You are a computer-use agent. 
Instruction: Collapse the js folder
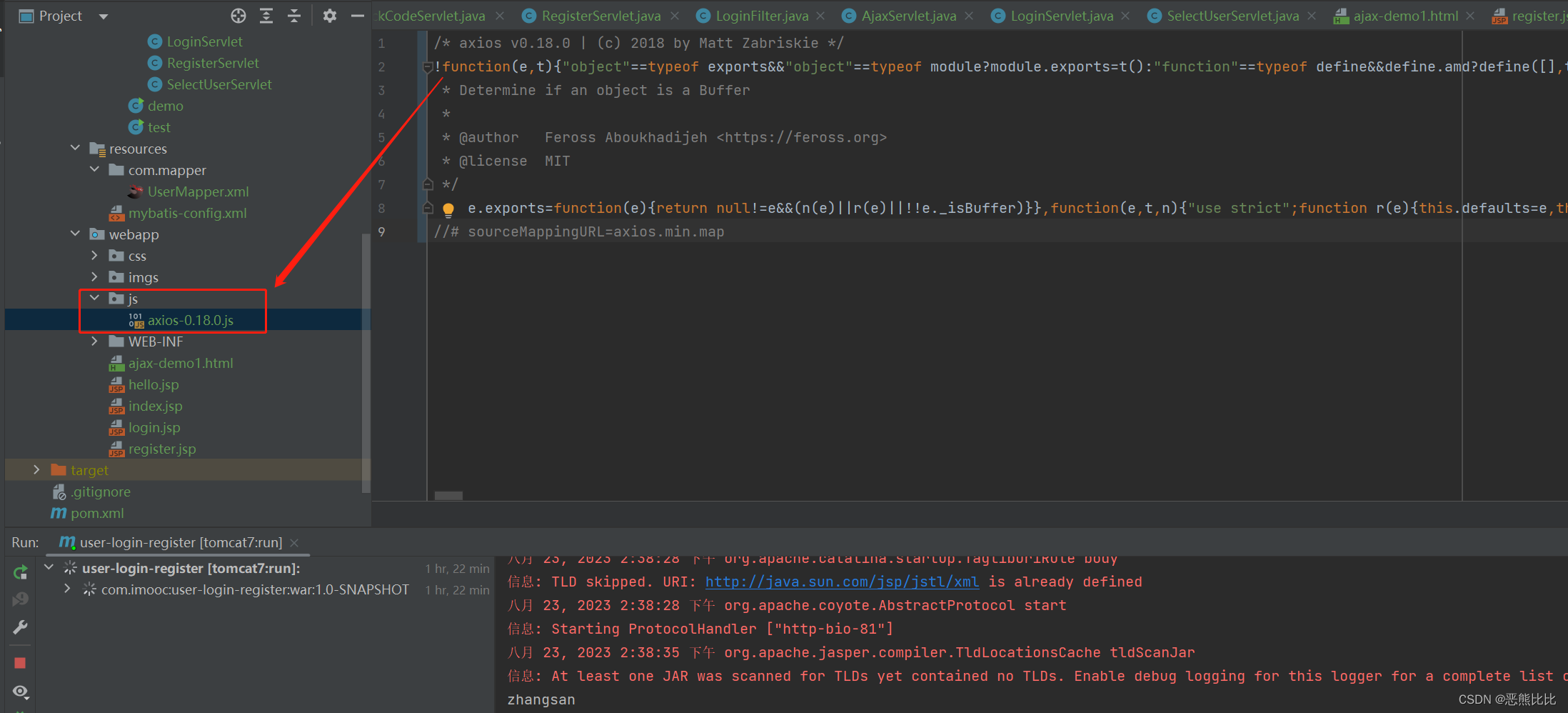pos(94,298)
